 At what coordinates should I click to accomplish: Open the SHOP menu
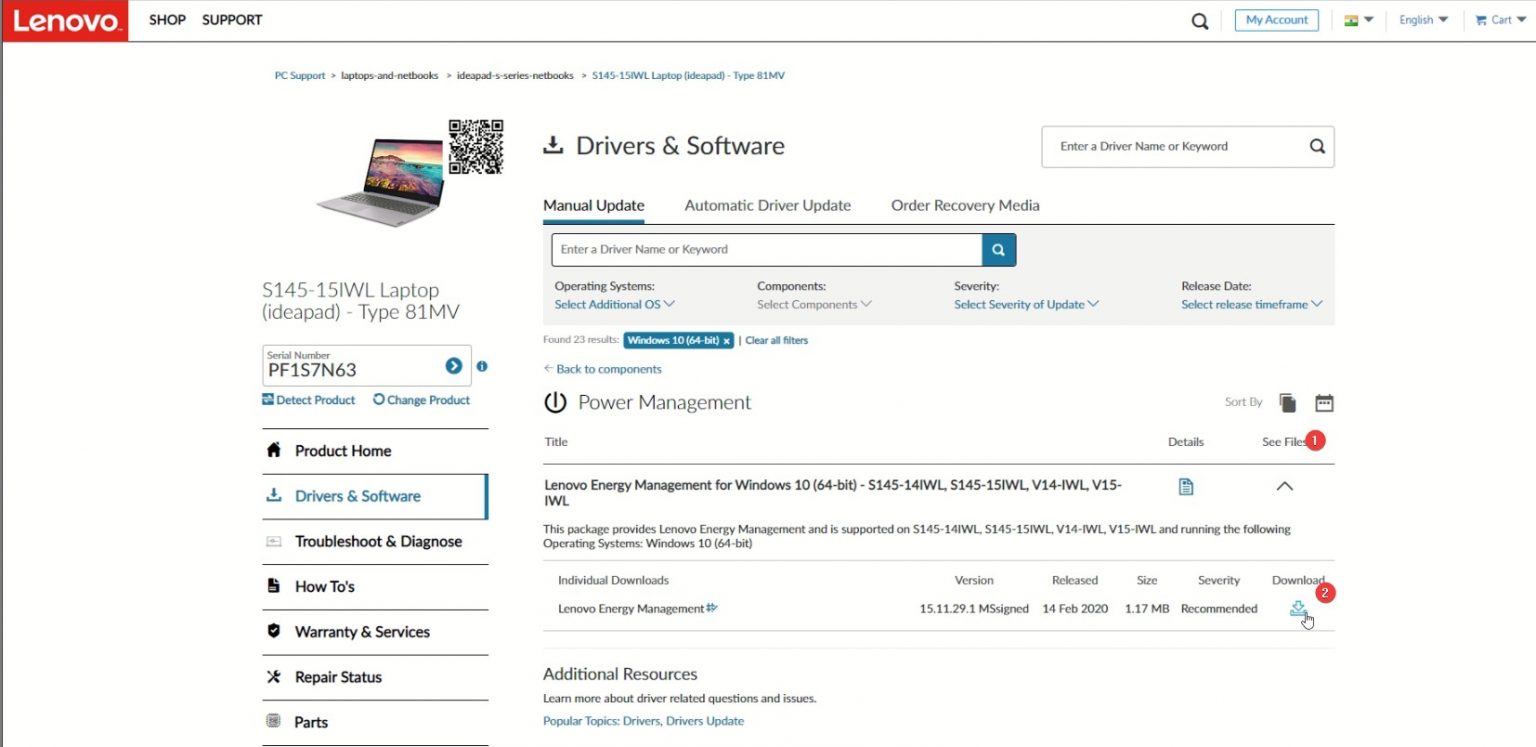(x=167, y=20)
